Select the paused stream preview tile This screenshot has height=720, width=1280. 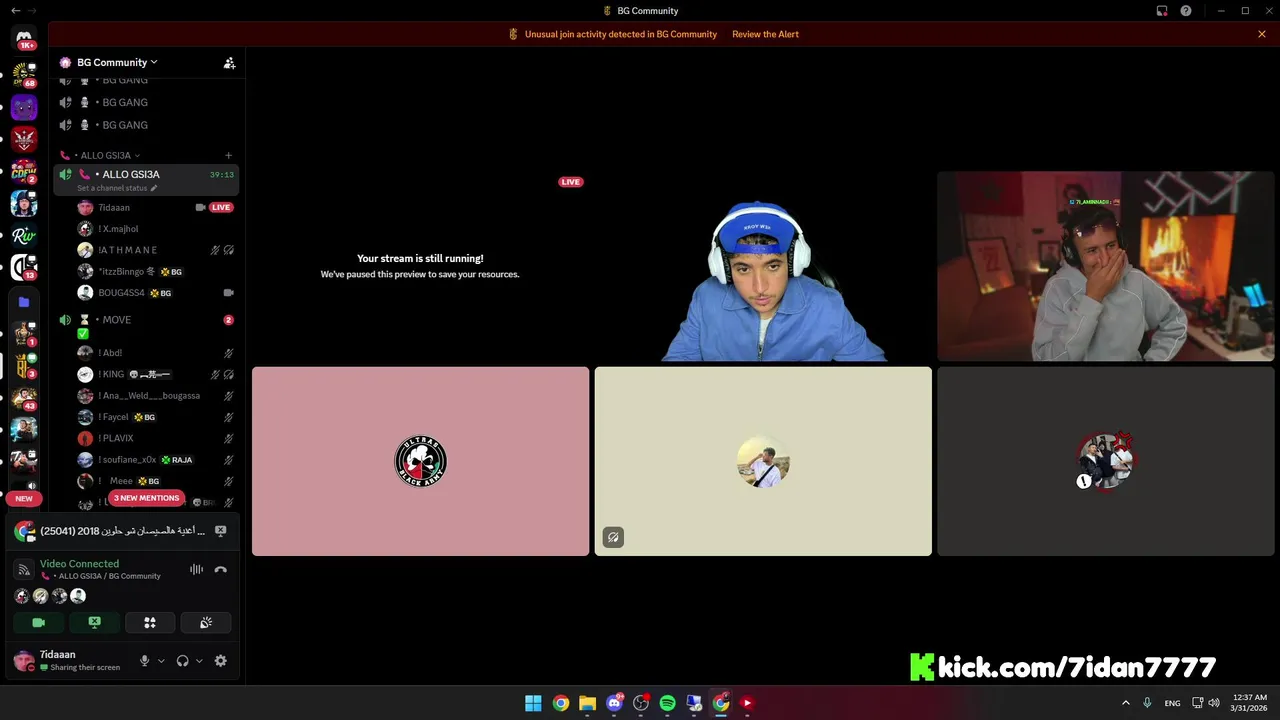tap(420, 266)
